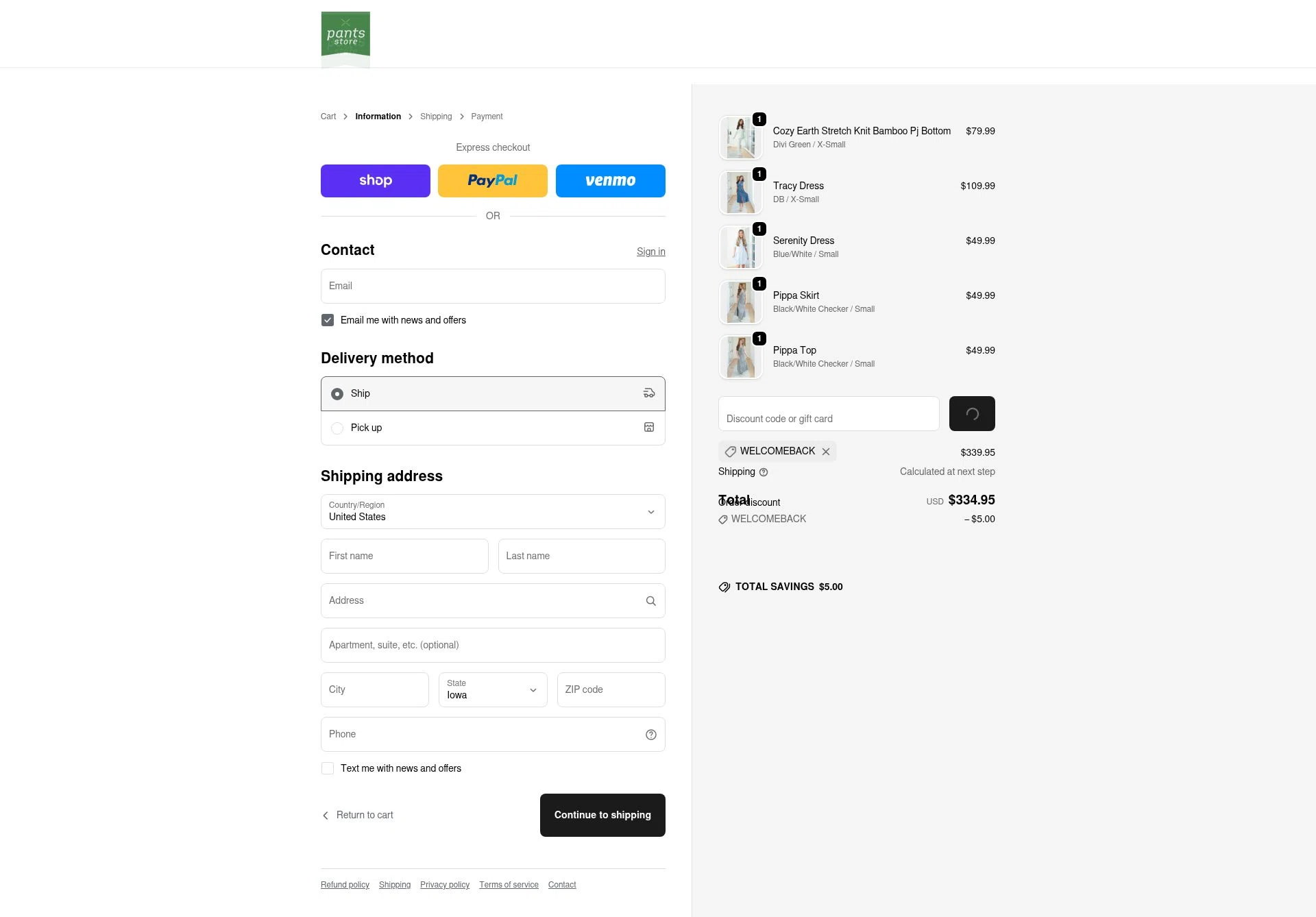Open the Country/Region dropdown
This screenshot has width=1316, height=917.
click(x=492, y=511)
